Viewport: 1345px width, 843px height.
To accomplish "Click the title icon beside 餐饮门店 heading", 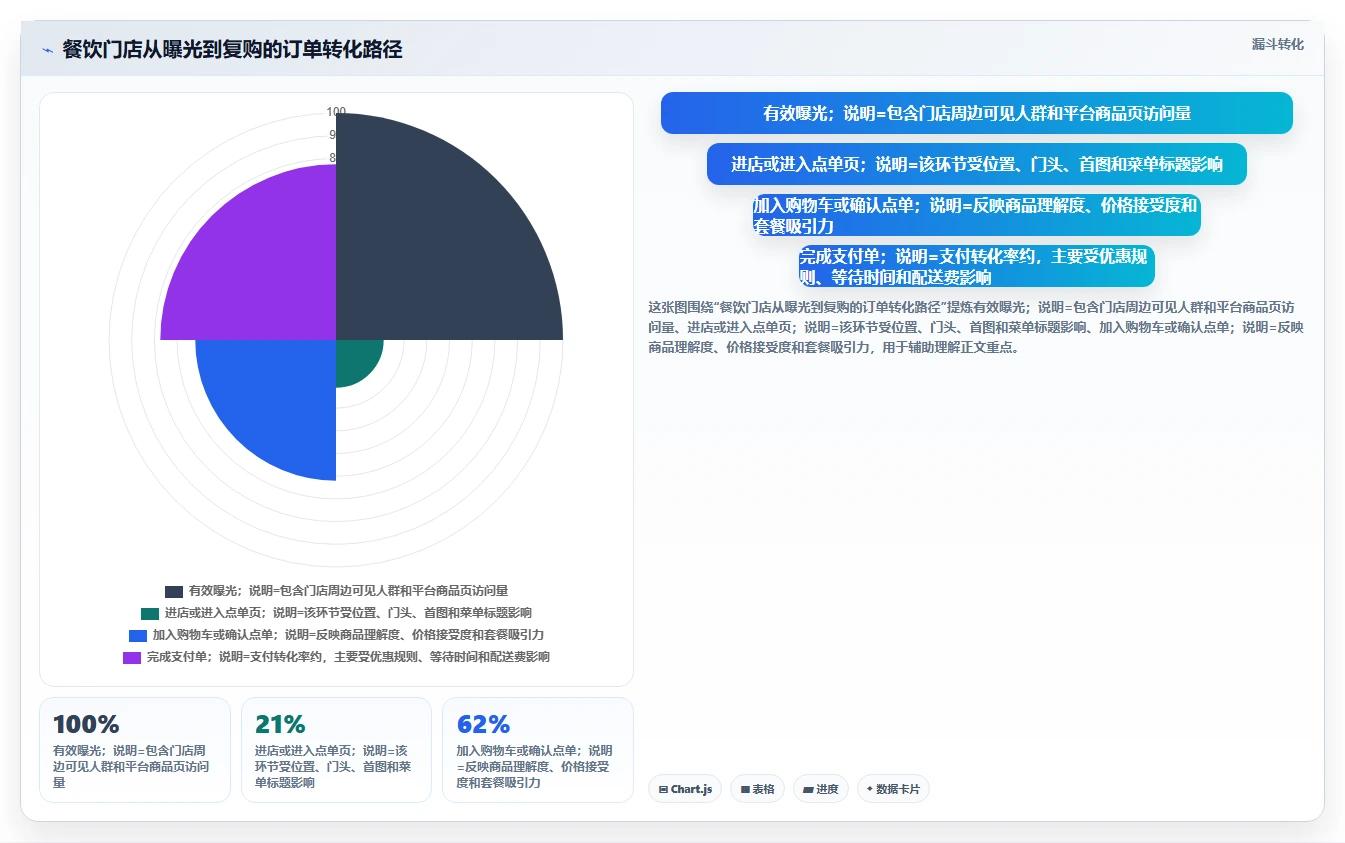I will [x=47, y=50].
